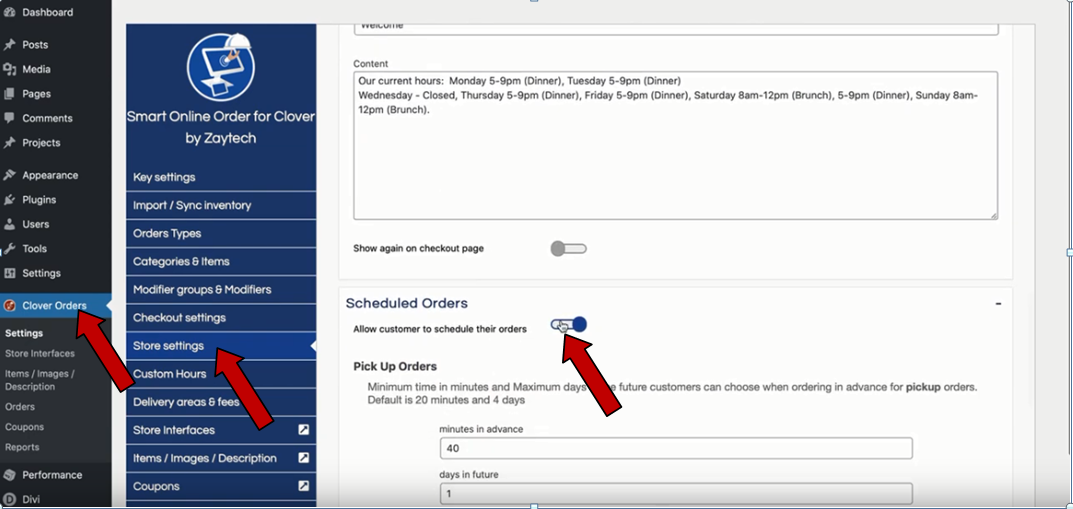The image size is (1073, 509).
Task: Click external link icon beside Store Interfaces
Action: pos(304,430)
